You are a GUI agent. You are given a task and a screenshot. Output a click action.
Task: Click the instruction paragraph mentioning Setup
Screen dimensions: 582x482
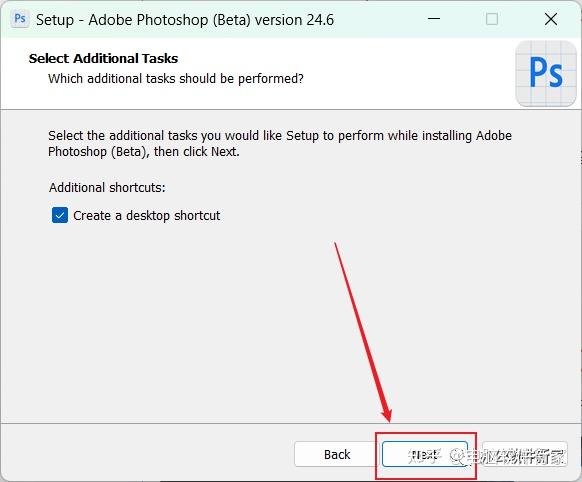tap(280, 144)
